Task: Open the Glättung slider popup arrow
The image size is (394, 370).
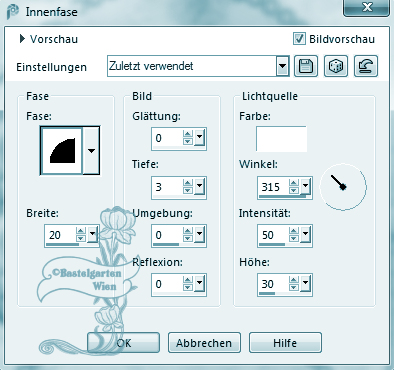Action: tap(199, 138)
